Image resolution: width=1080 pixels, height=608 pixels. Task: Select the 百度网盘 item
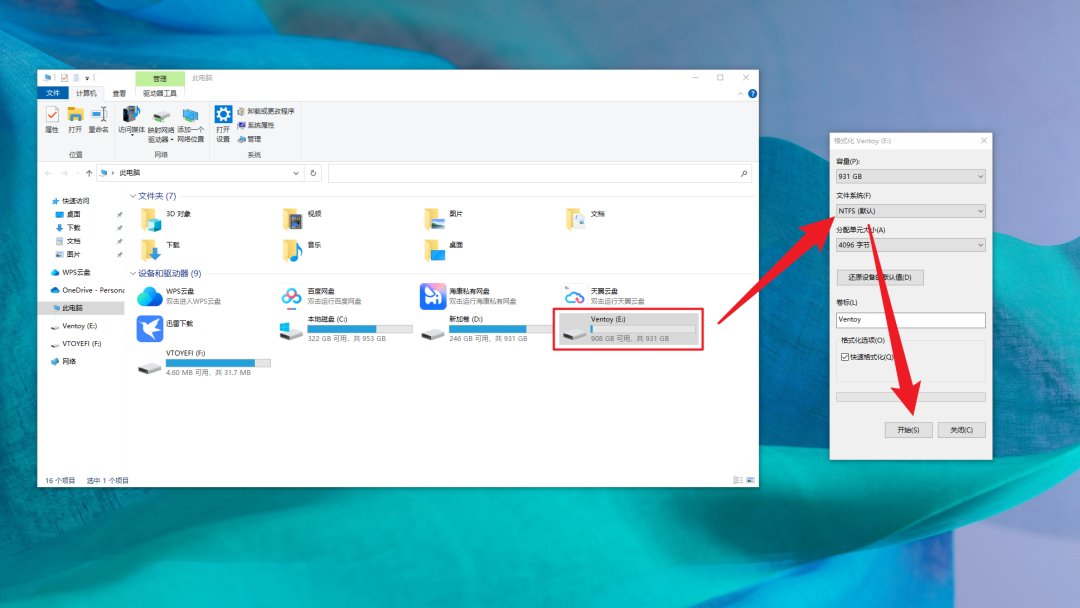pos(321,296)
